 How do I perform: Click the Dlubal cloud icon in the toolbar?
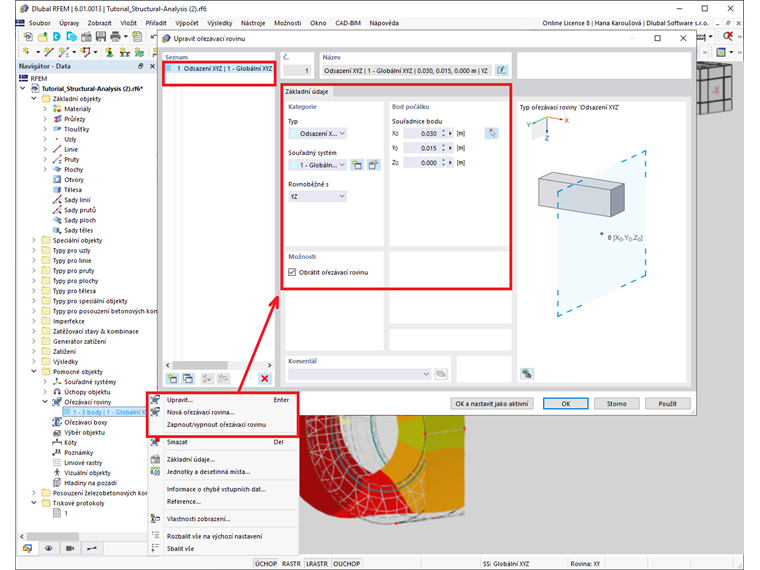click(57, 36)
